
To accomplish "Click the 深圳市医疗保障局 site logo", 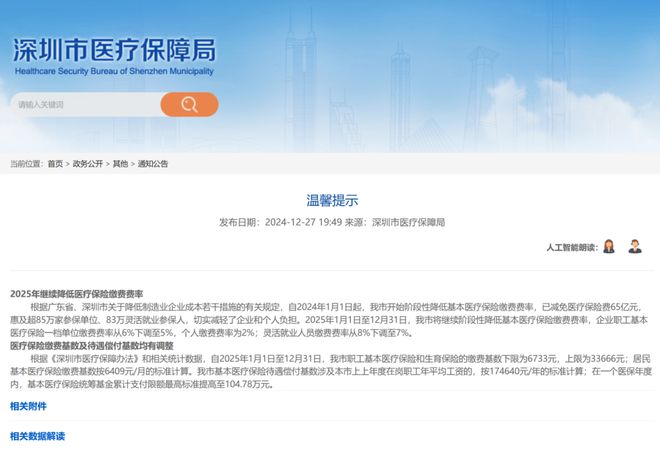I will pos(113,52).
